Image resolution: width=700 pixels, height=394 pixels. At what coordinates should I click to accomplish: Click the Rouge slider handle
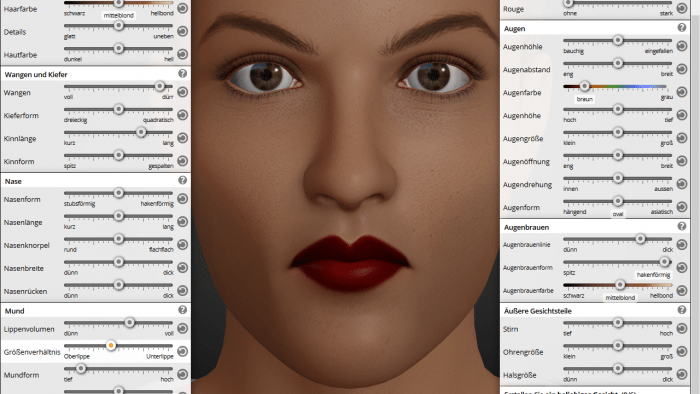(x=568, y=3)
